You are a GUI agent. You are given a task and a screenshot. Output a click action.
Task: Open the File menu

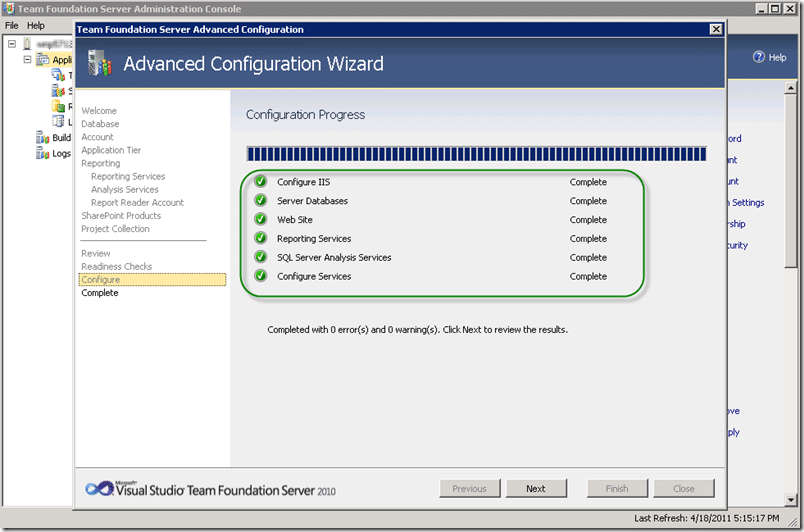12,25
